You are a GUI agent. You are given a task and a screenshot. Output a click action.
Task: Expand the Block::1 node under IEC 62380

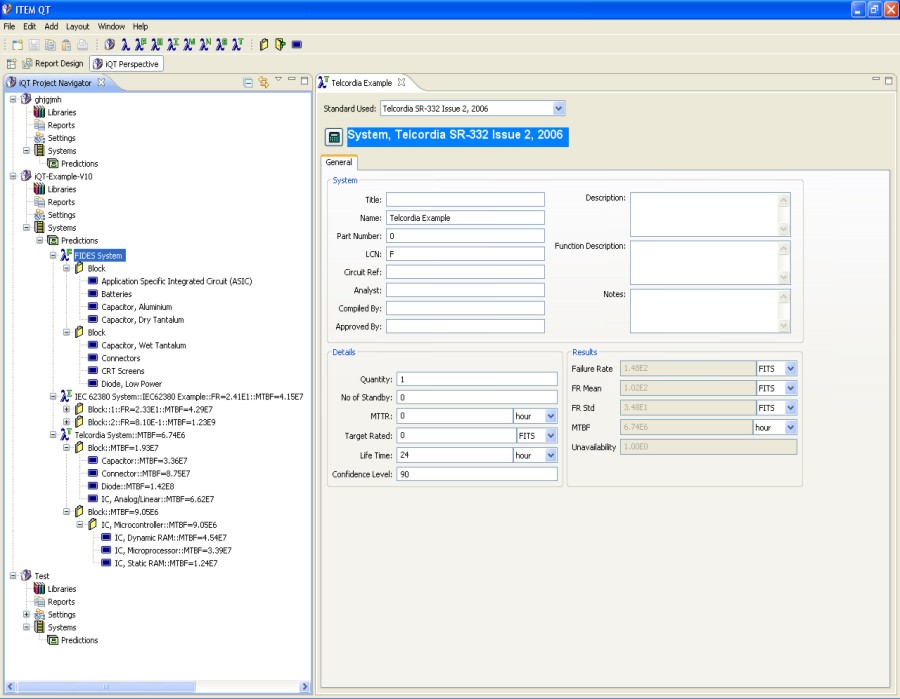click(x=66, y=409)
